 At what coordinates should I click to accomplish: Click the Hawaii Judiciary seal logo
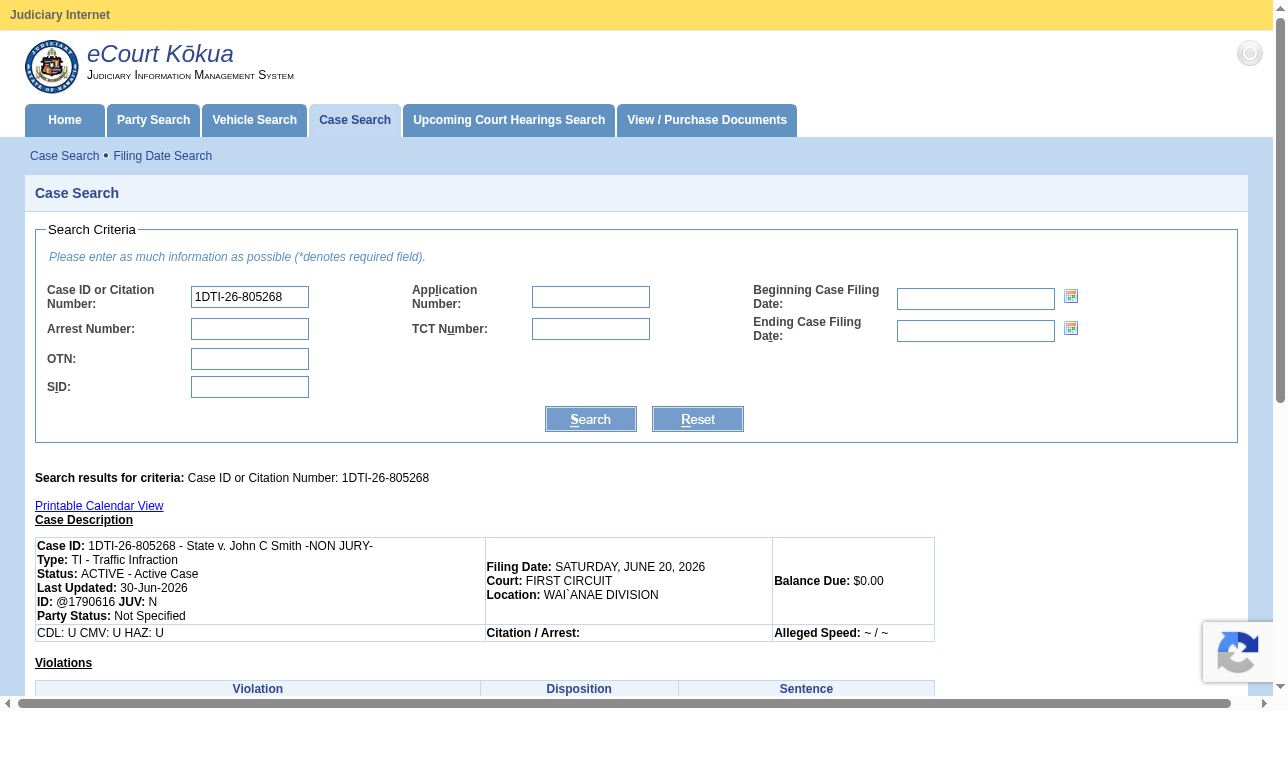pyautogui.click(x=52, y=67)
